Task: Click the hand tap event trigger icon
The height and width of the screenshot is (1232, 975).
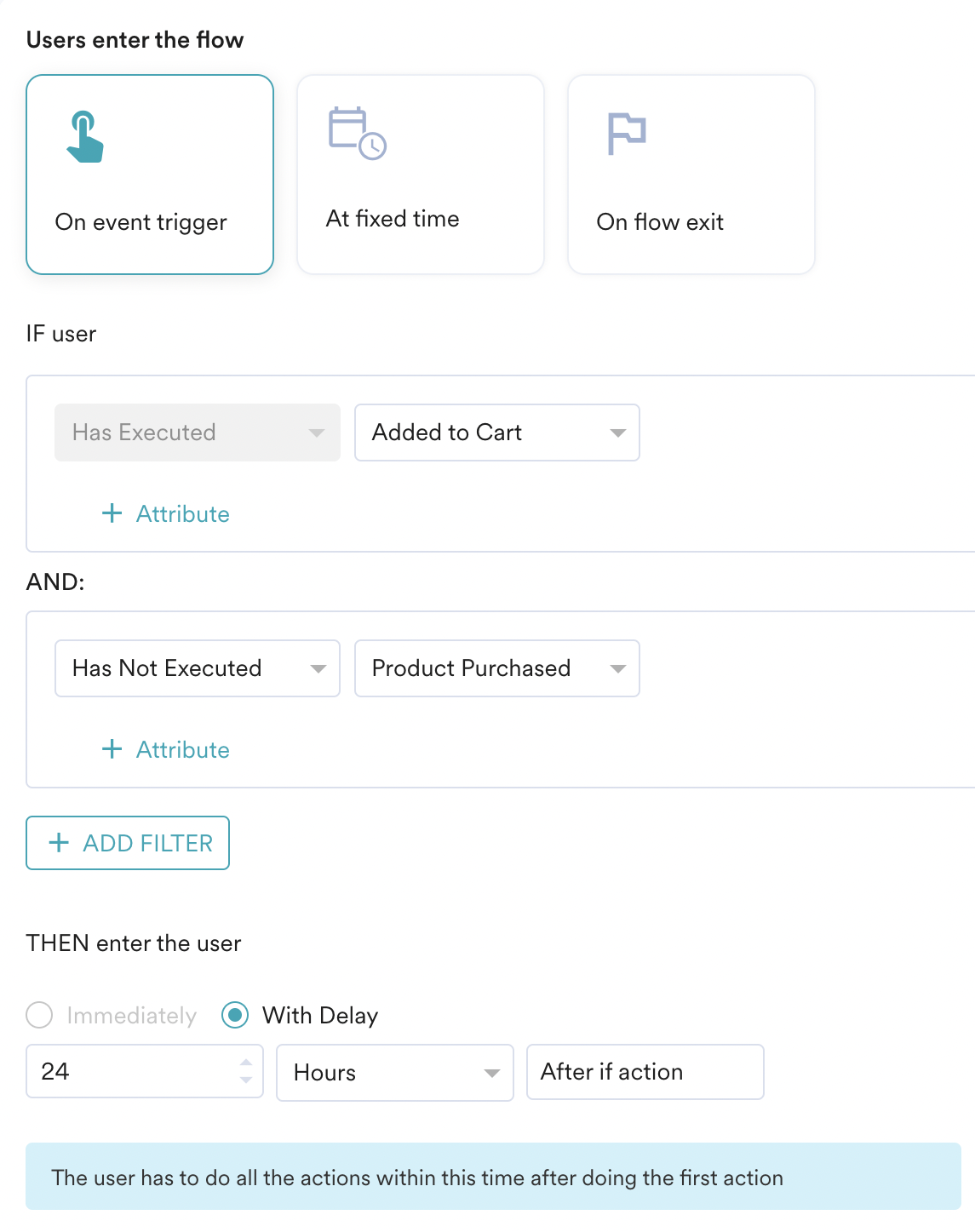Action: pyautogui.click(x=84, y=136)
